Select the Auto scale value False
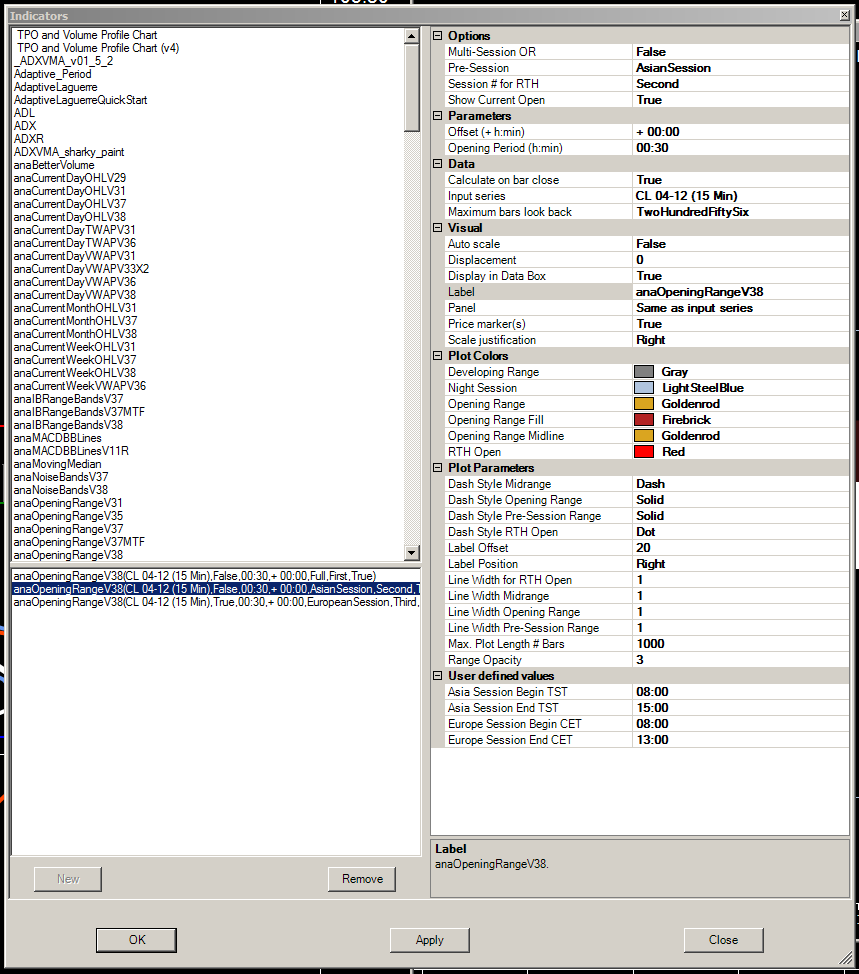The height and width of the screenshot is (974, 859). pyautogui.click(x=740, y=244)
